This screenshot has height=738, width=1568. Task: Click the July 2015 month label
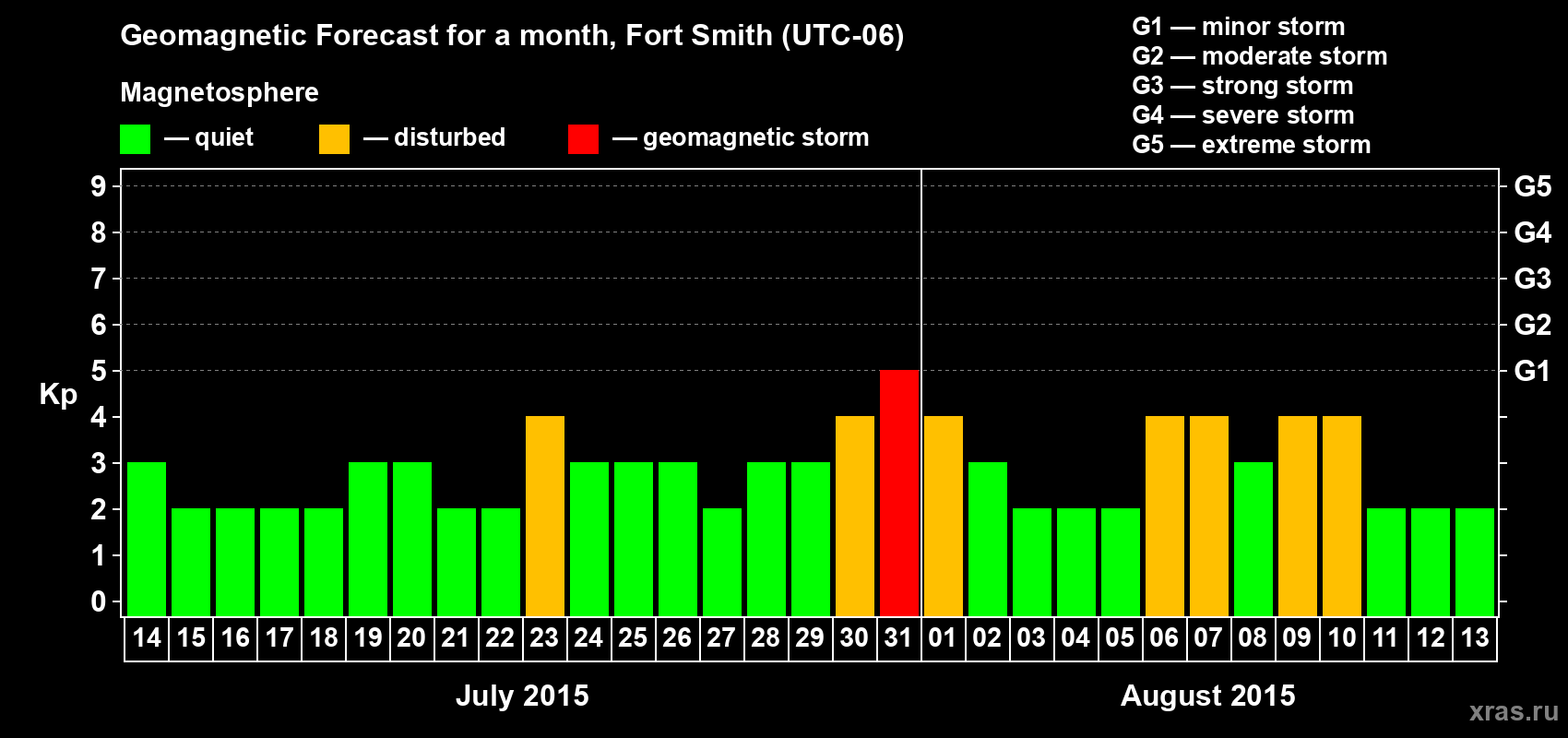tap(522, 696)
